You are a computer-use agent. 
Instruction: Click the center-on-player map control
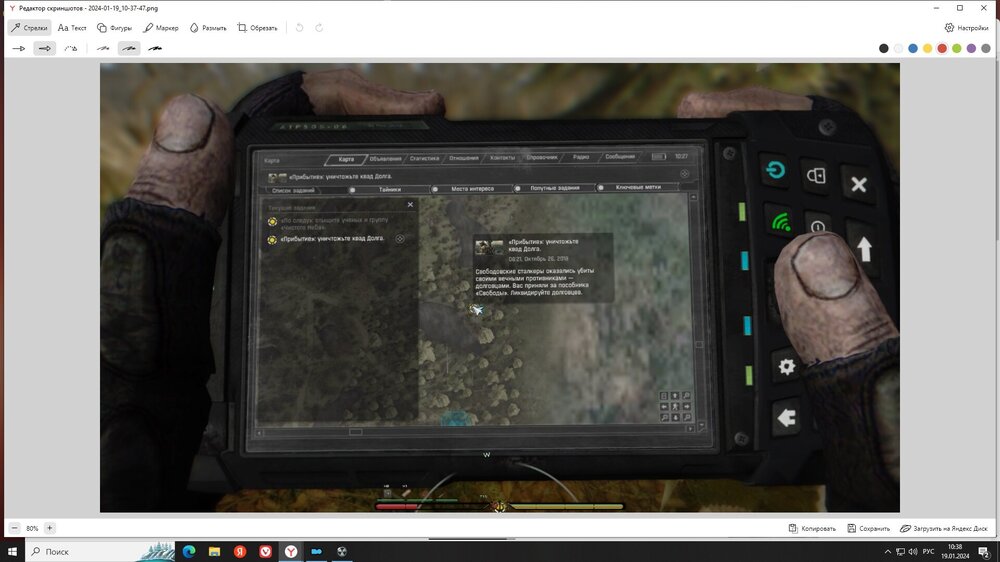click(x=675, y=407)
